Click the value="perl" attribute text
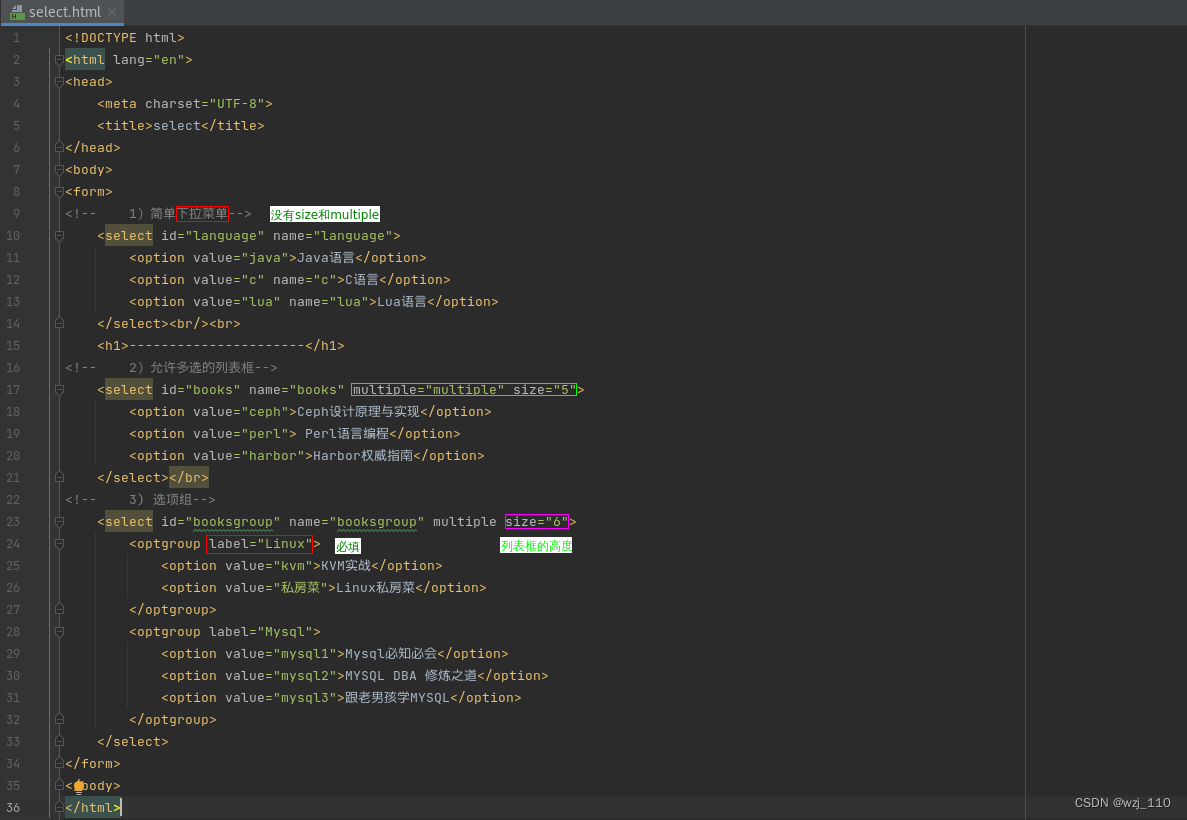Screen dimensions: 1187x820 (241, 434)
